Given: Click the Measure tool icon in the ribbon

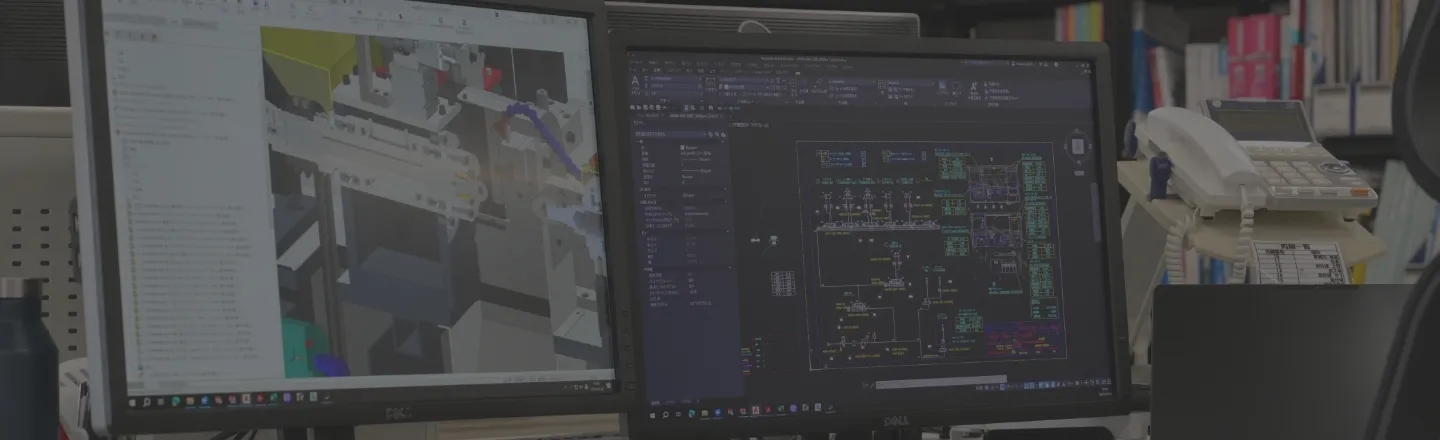Looking at the screenshot, I should tap(973, 83).
